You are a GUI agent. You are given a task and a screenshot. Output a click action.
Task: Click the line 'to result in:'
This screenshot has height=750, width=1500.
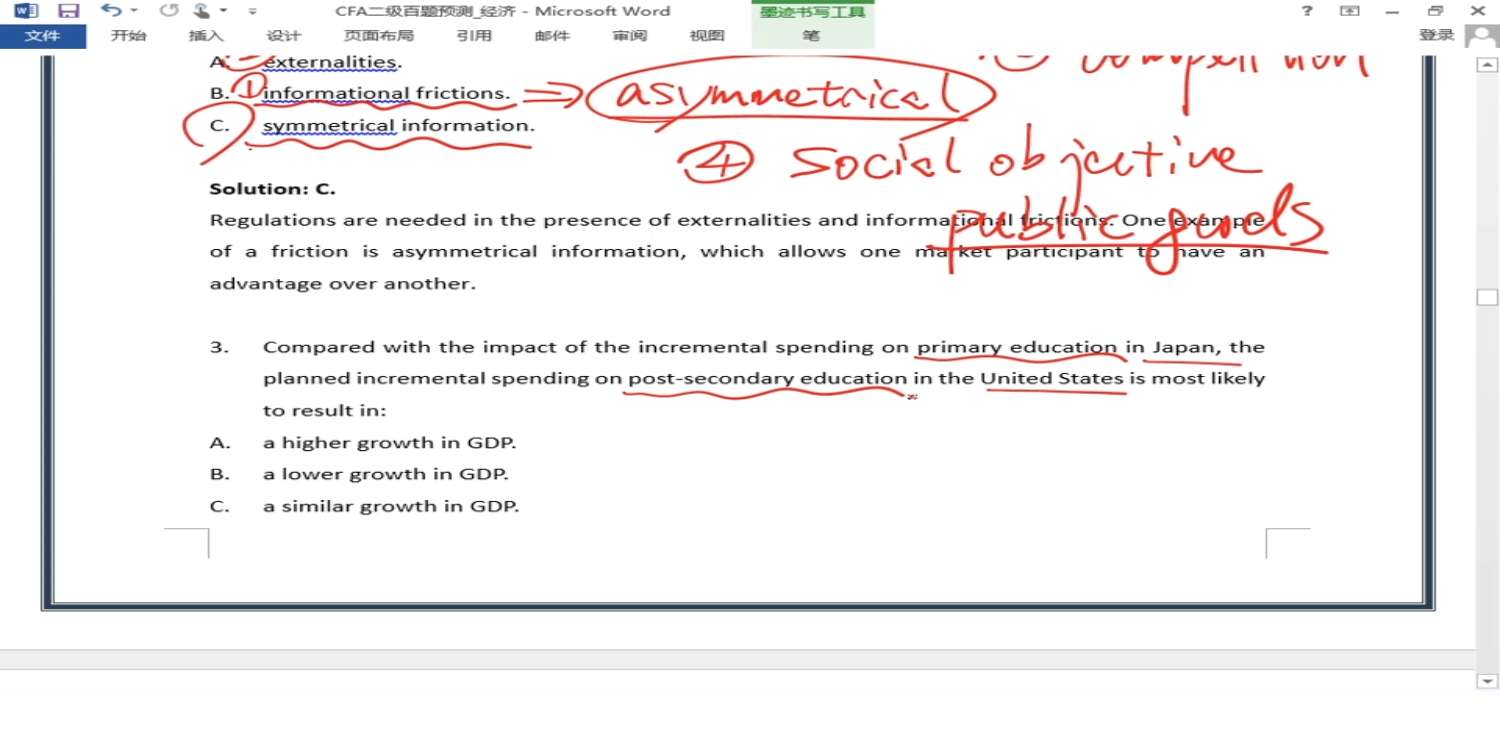324,410
